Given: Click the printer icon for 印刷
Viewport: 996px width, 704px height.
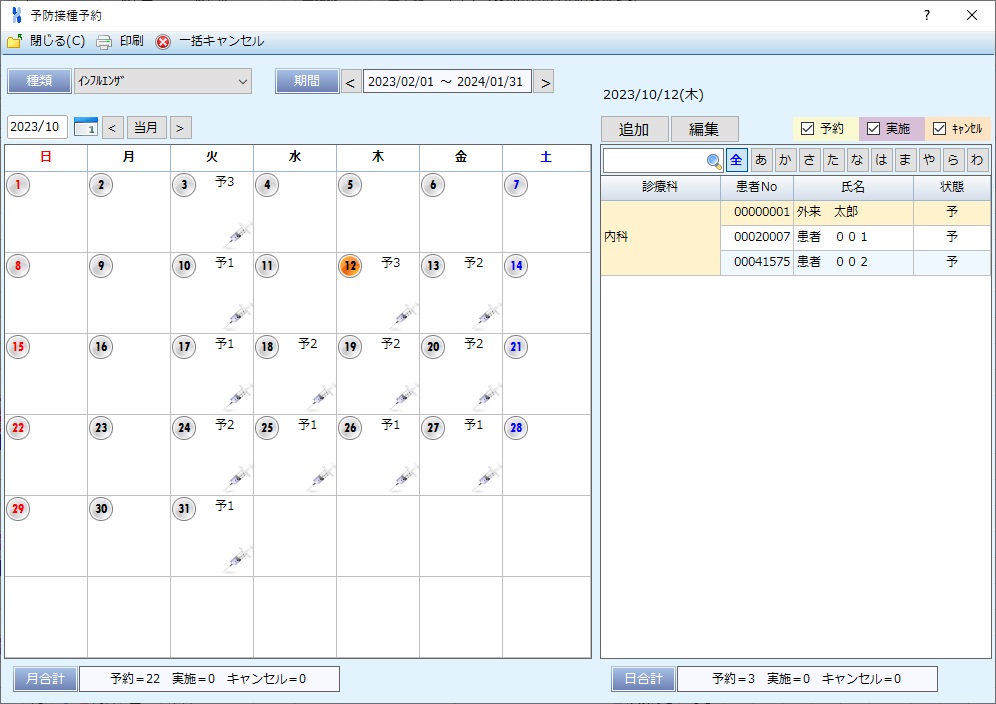Looking at the screenshot, I should pos(103,42).
